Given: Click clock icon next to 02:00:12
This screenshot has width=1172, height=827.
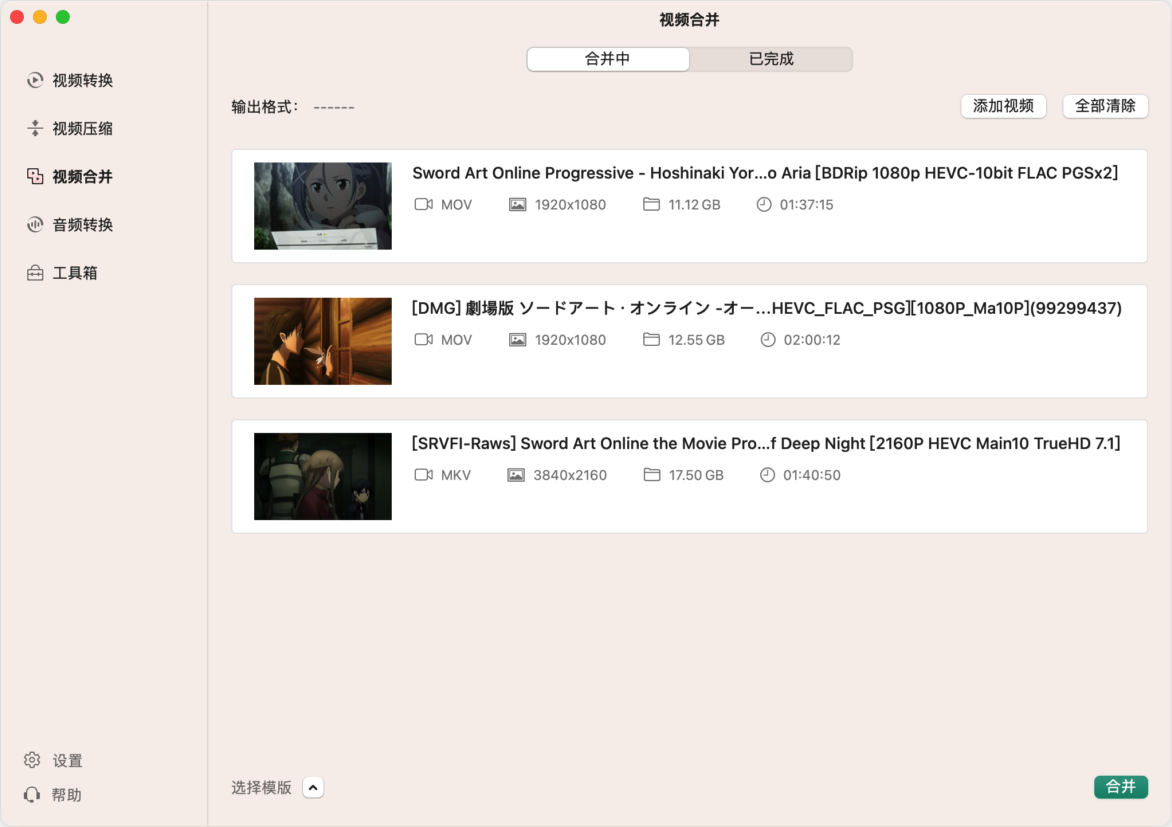Looking at the screenshot, I should 768,339.
